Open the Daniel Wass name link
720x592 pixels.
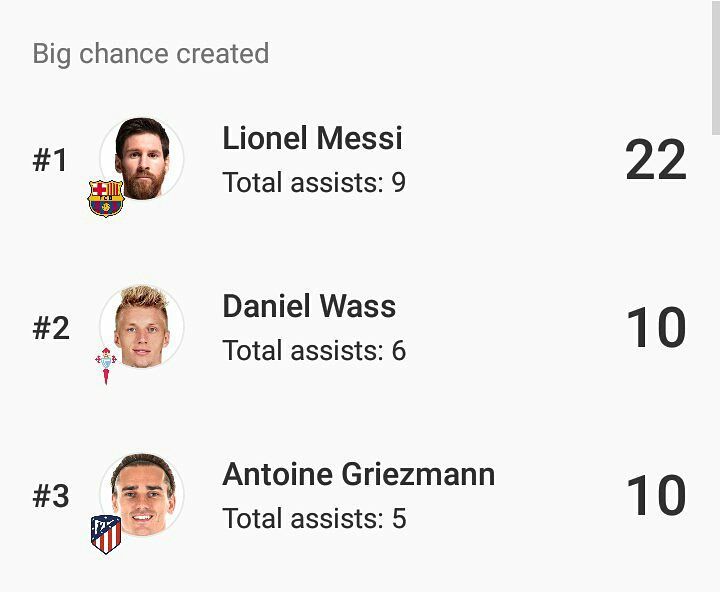[309, 306]
